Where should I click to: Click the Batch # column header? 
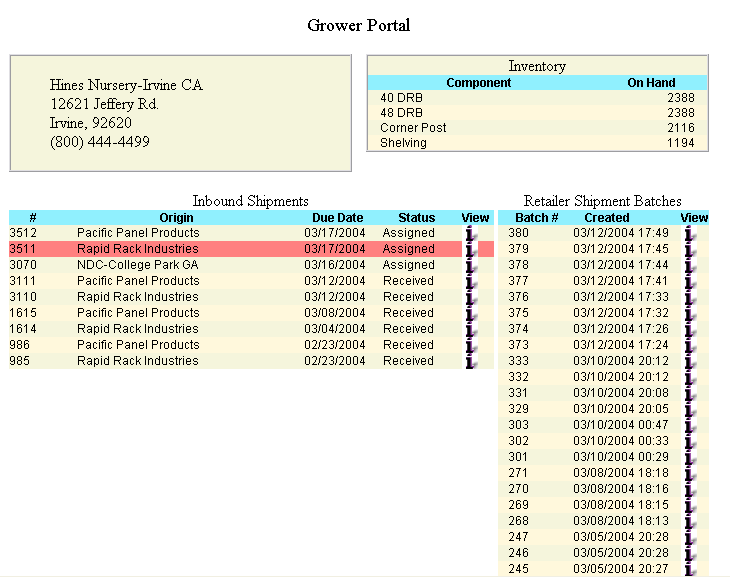(536, 218)
